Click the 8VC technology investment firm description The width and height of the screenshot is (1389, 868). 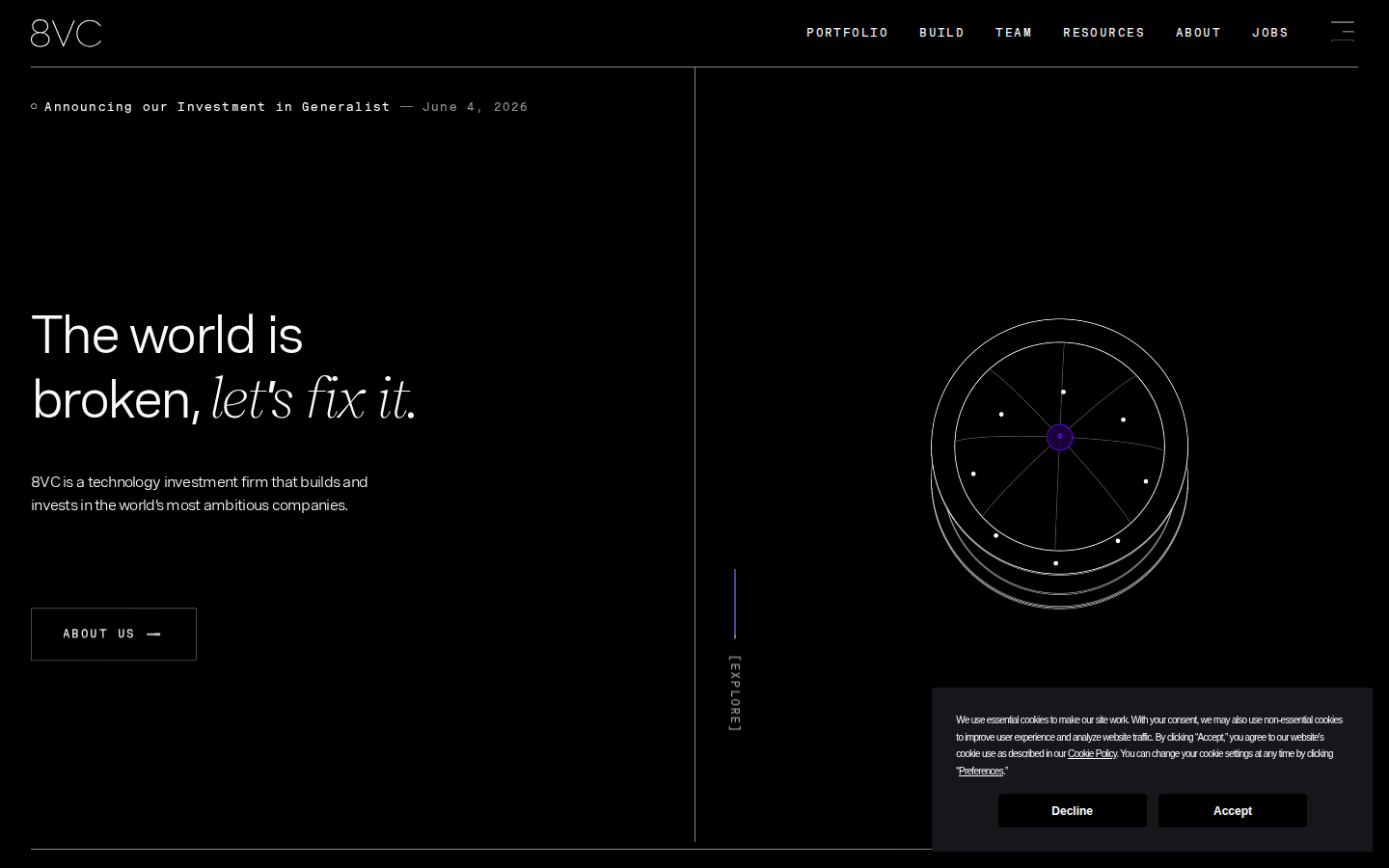tap(200, 494)
